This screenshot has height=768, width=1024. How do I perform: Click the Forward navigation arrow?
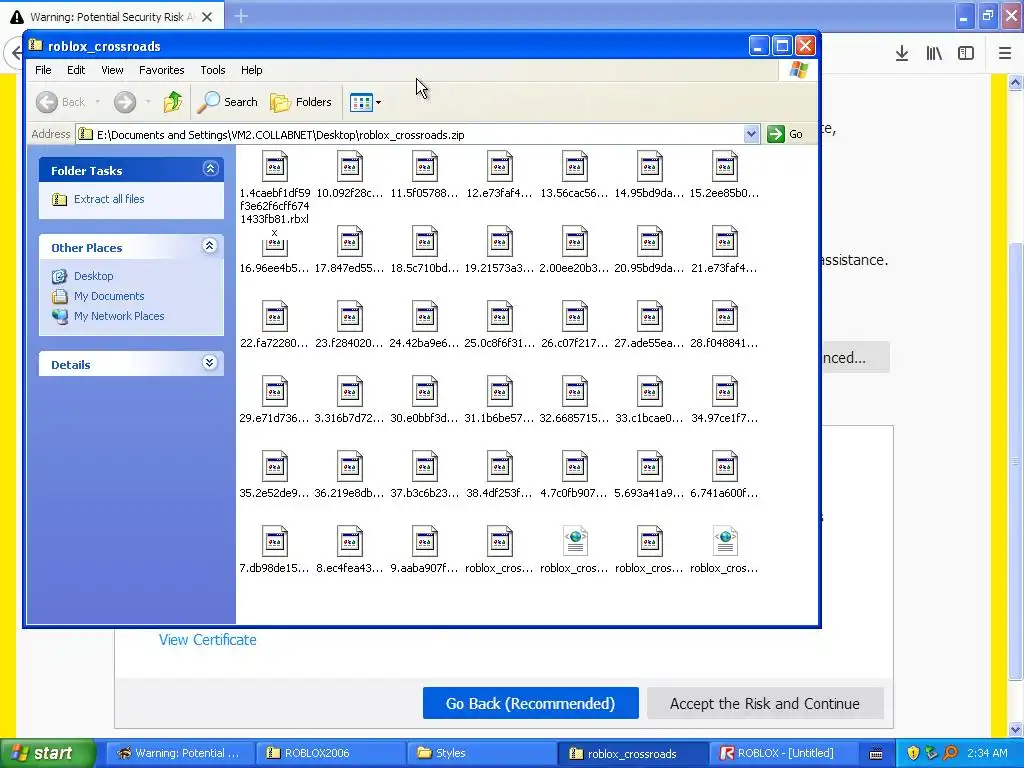point(125,102)
